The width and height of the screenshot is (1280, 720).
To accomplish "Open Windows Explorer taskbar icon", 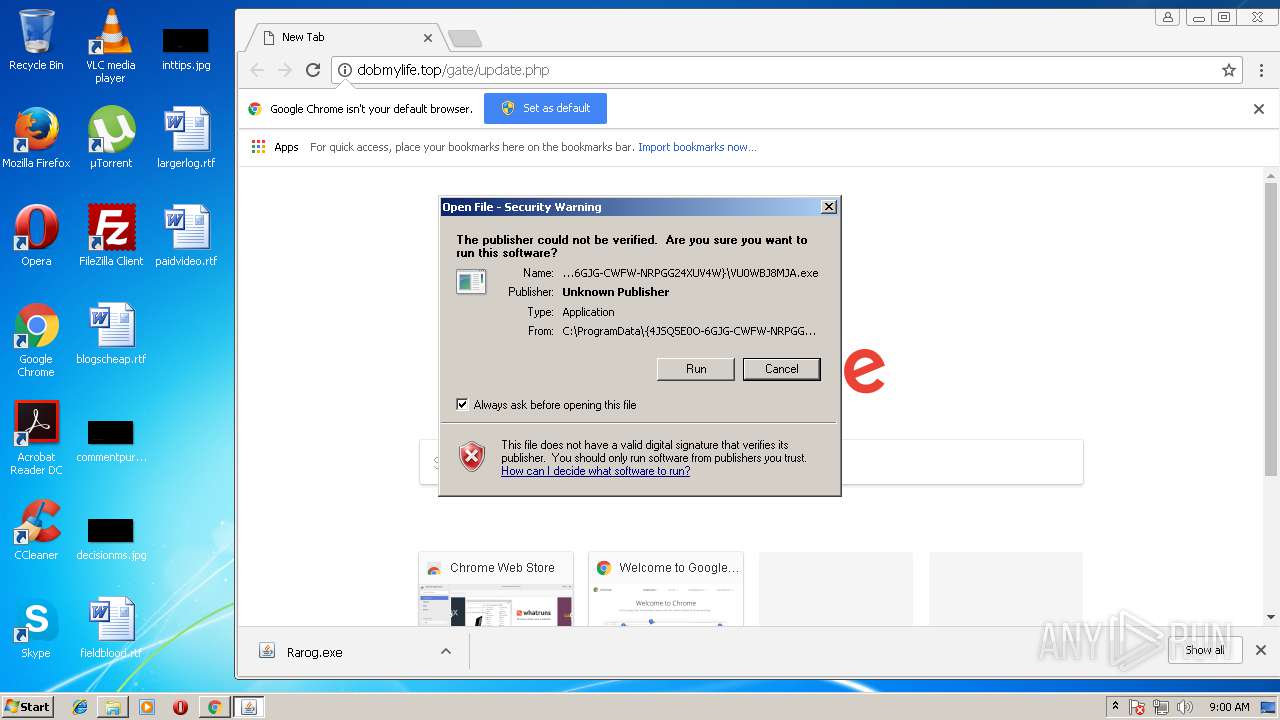I will pyautogui.click(x=113, y=707).
